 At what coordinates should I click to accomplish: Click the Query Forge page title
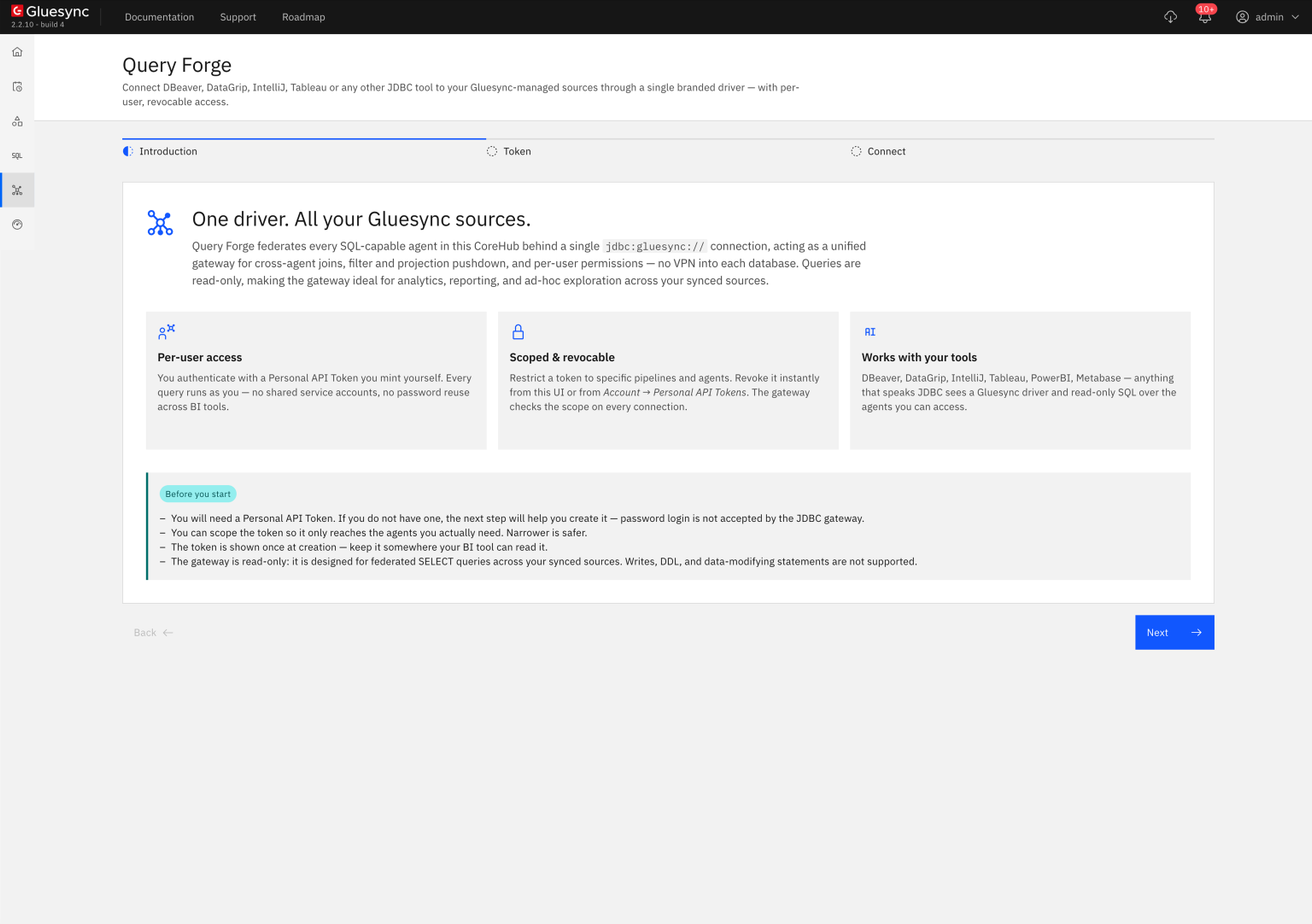[177, 65]
